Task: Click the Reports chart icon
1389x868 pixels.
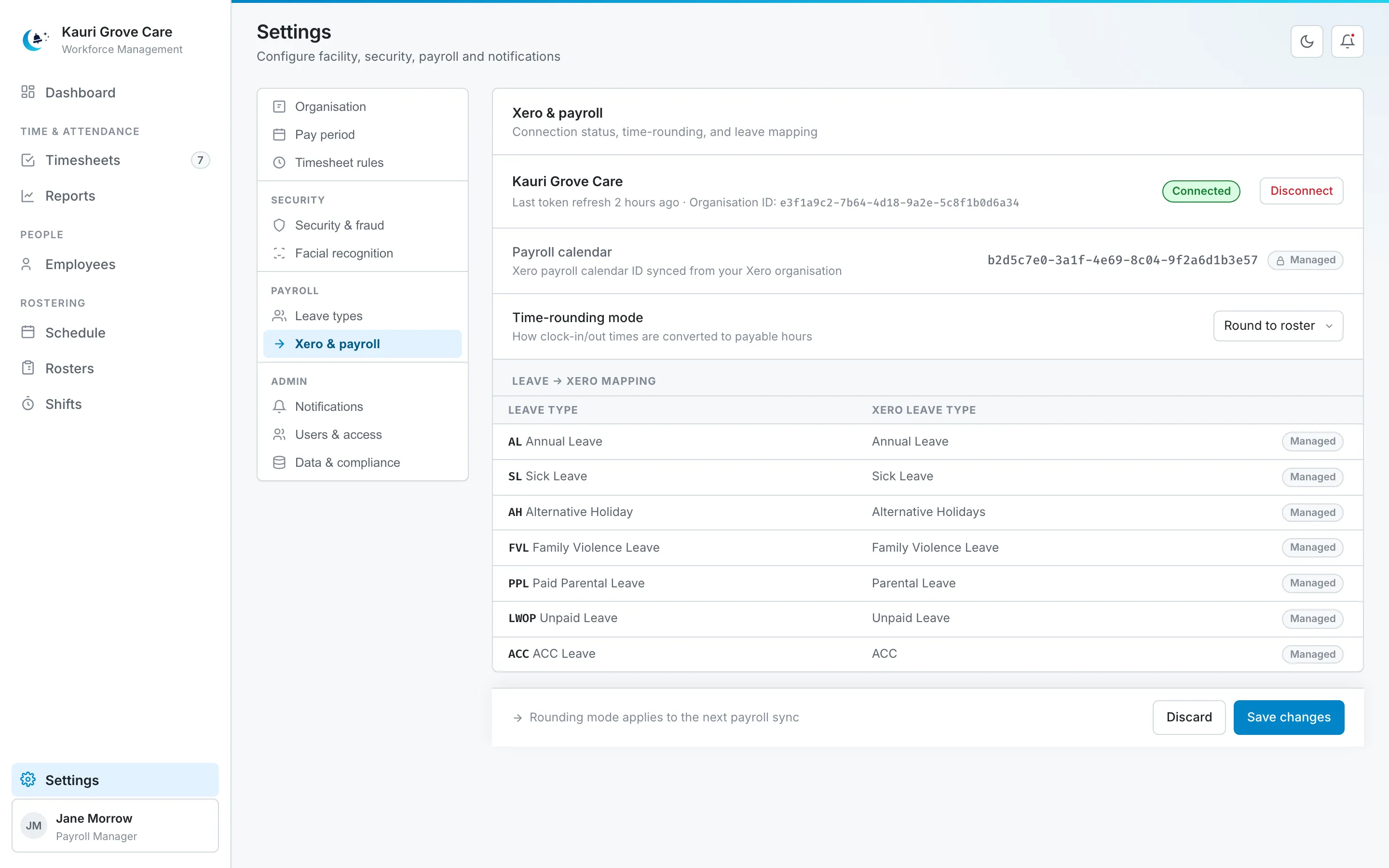Action: tap(27, 196)
